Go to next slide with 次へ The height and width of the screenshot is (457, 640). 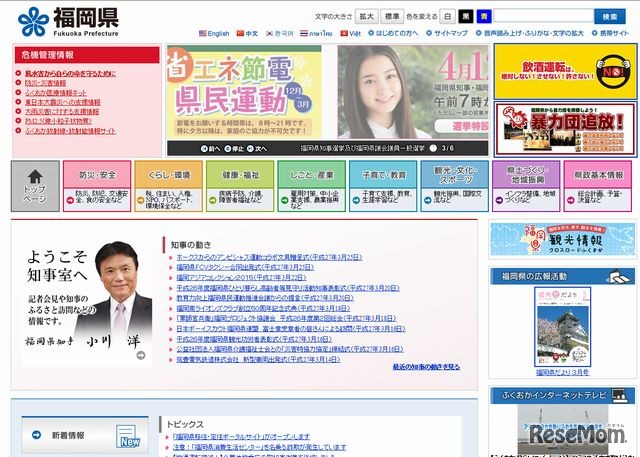click(257, 149)
